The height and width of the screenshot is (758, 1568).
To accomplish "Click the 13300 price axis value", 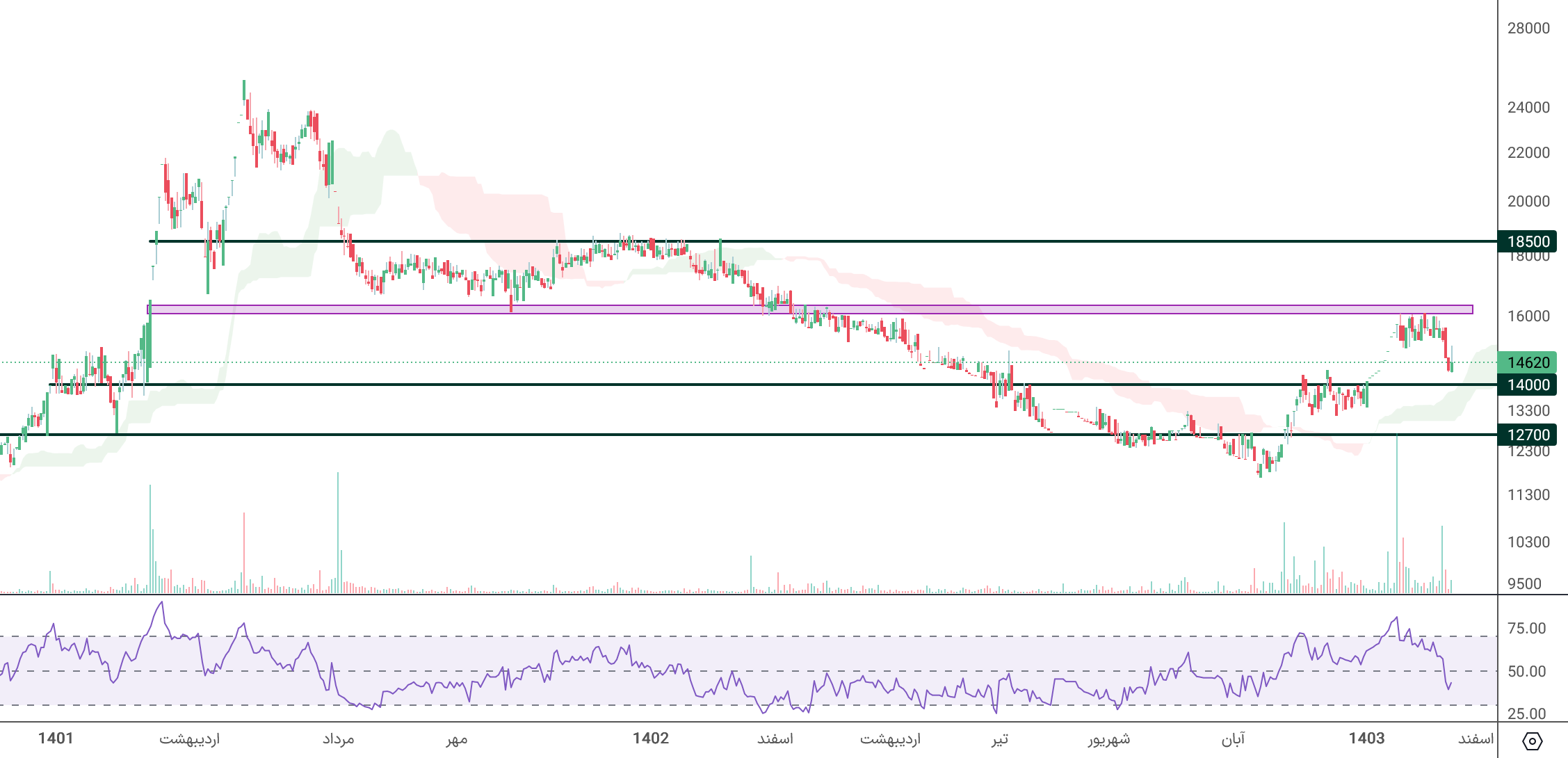I will pyautogui.click(x=1528, y=410).
